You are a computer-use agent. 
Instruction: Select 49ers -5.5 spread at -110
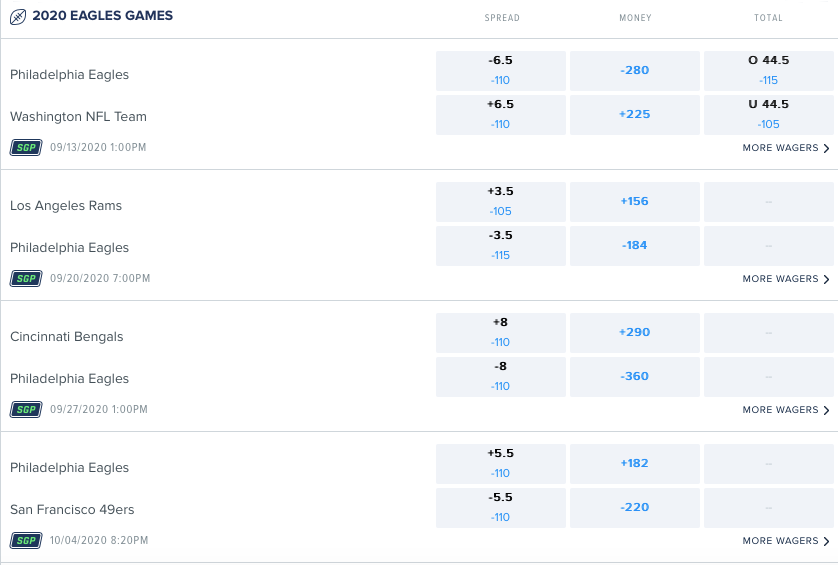[501, 507]
